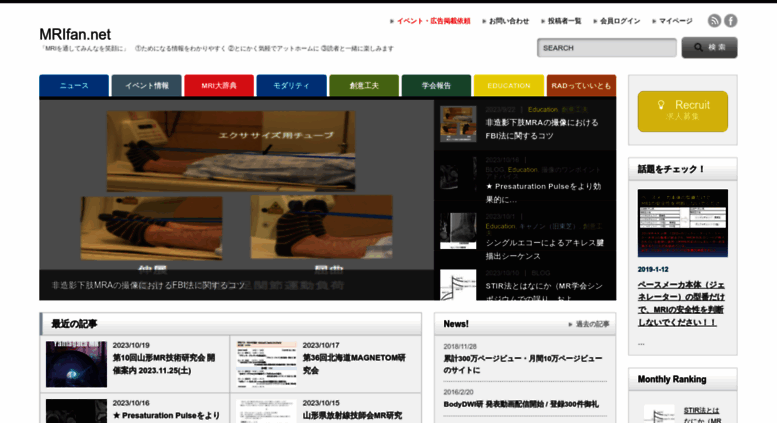Open BodyDWI研 発表動画配信開始 news item
The image size is (777, 423).
[x=521, y=404]
